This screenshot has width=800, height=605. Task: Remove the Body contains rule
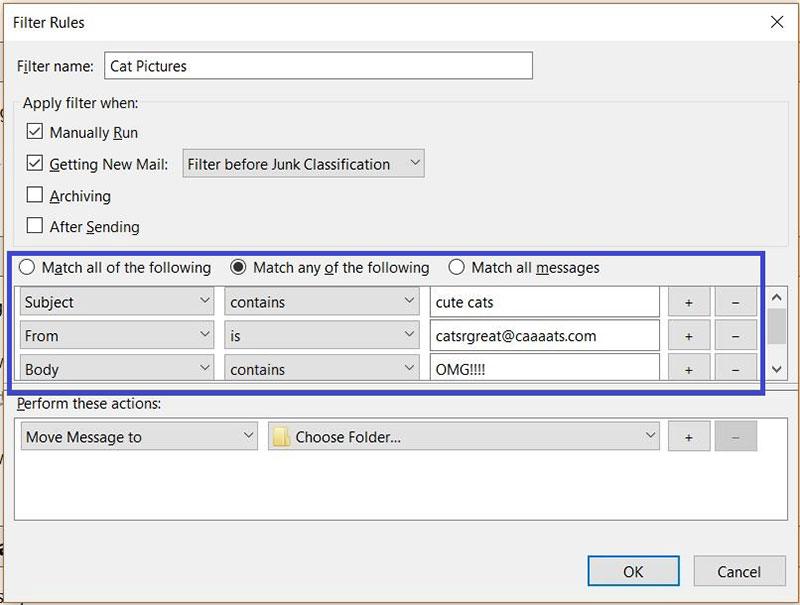tap(736, 368)
